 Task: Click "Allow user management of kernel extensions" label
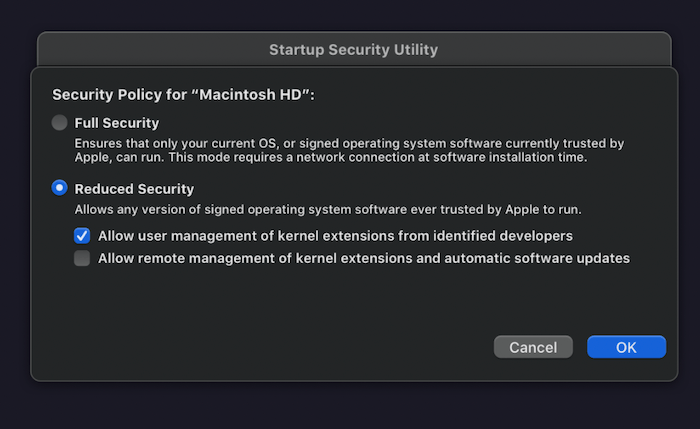pyautogui.click(x=335, y=236)
